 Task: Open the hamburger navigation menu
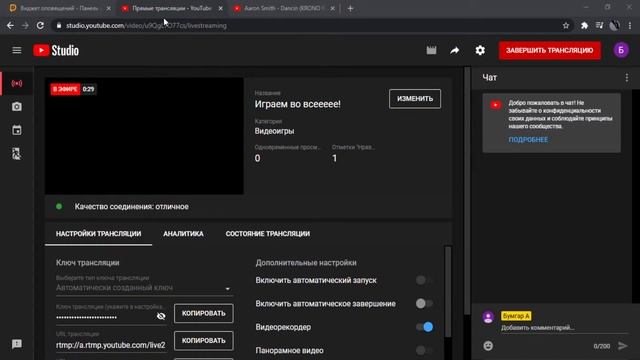click(17, 50)
